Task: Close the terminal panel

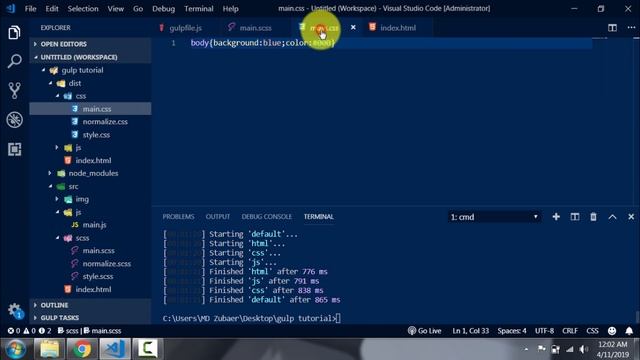Action: click(x=631, y=217)
